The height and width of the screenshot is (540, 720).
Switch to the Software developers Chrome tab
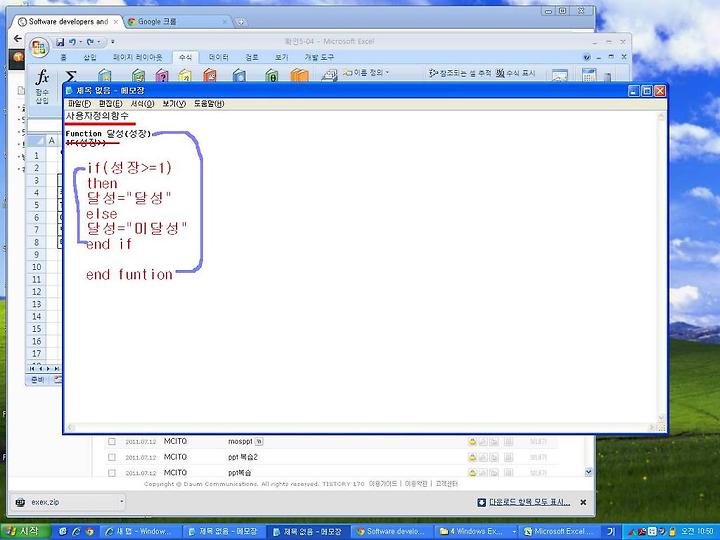tap(68, 22)
